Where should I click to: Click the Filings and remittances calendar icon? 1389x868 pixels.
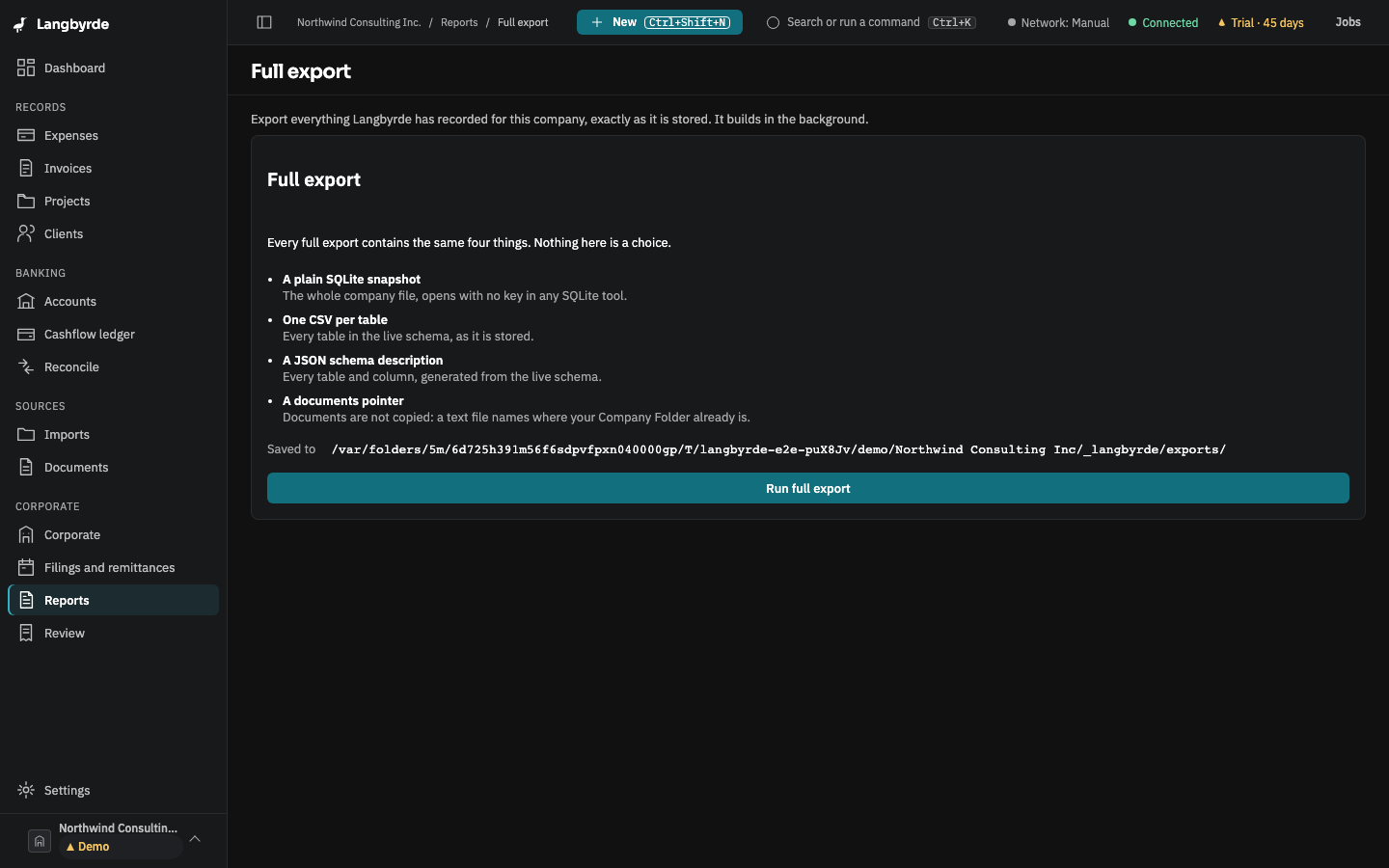26,567
